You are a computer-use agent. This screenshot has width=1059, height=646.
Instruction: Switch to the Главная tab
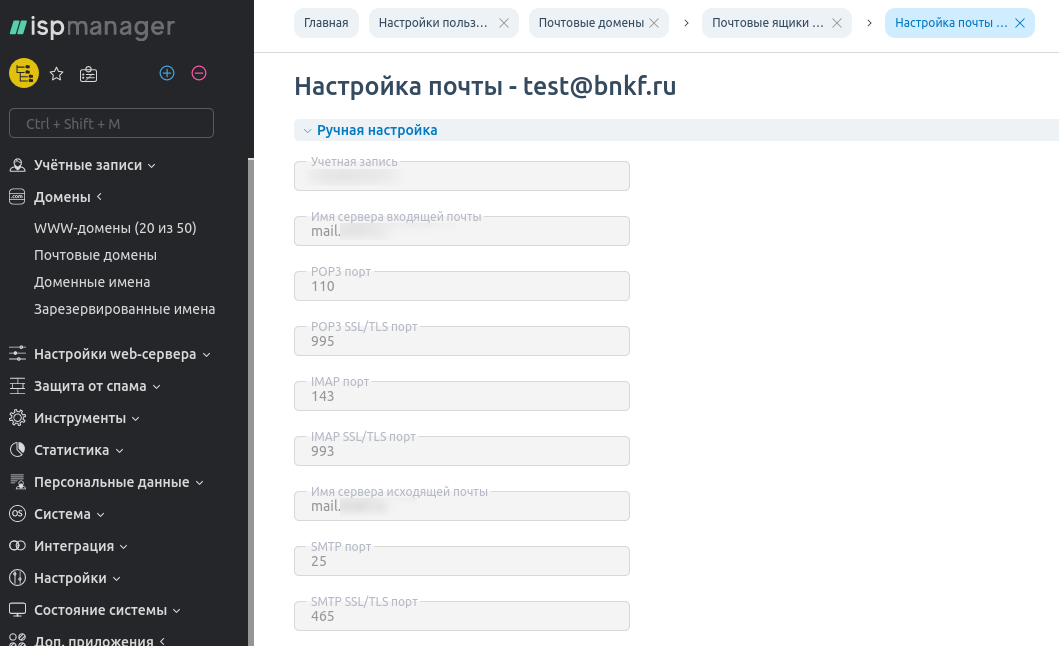pos(326,23)
